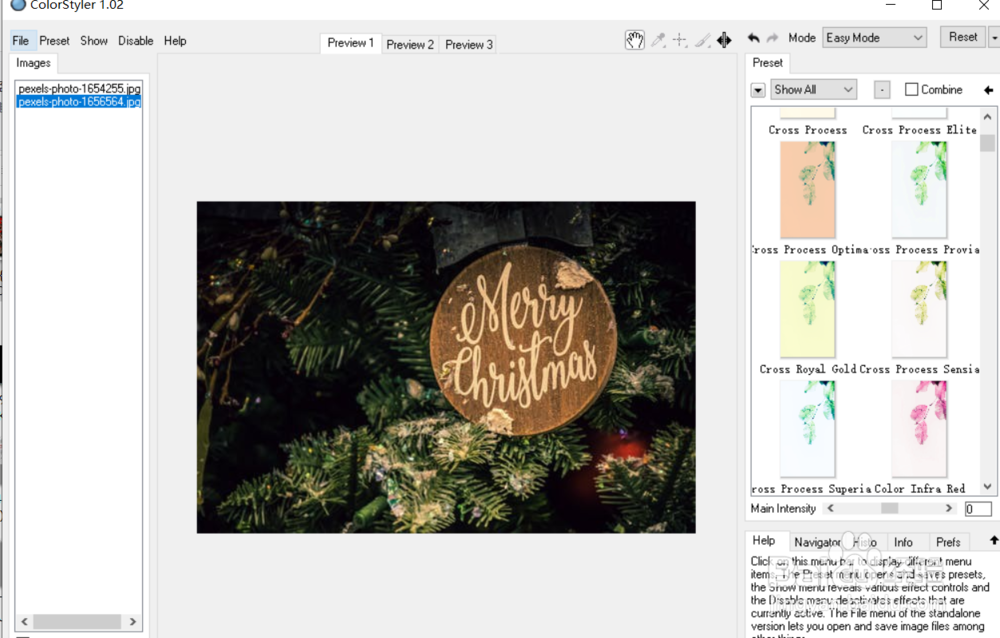The image size is (1000, 638).
Task: Open the Easy Mode dropdown
Action: pos(874,38)
